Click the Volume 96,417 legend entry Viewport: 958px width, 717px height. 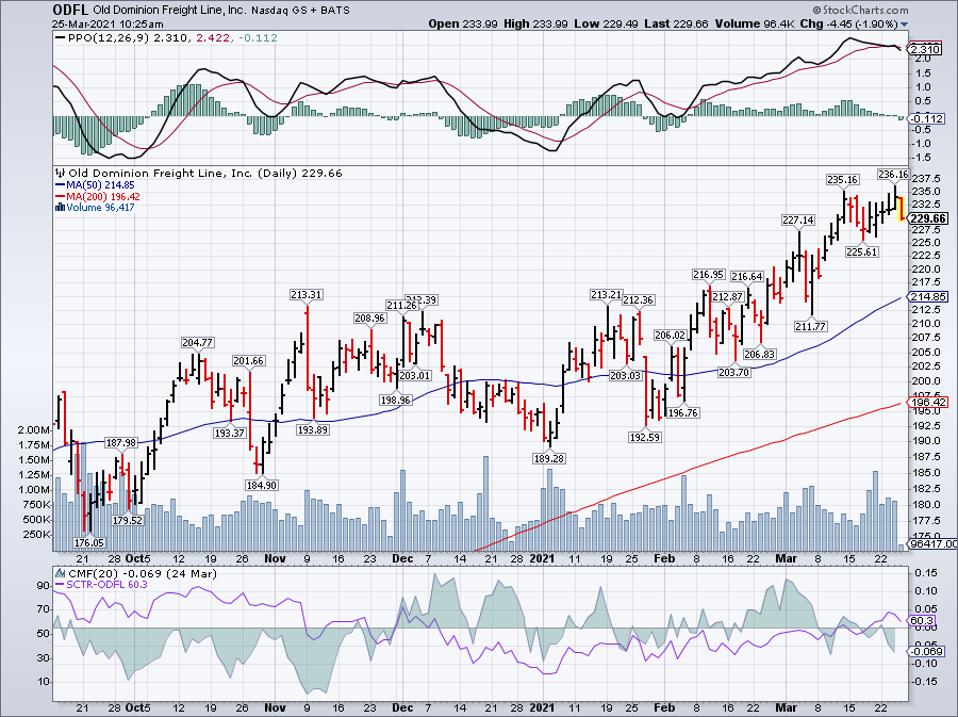100,208
